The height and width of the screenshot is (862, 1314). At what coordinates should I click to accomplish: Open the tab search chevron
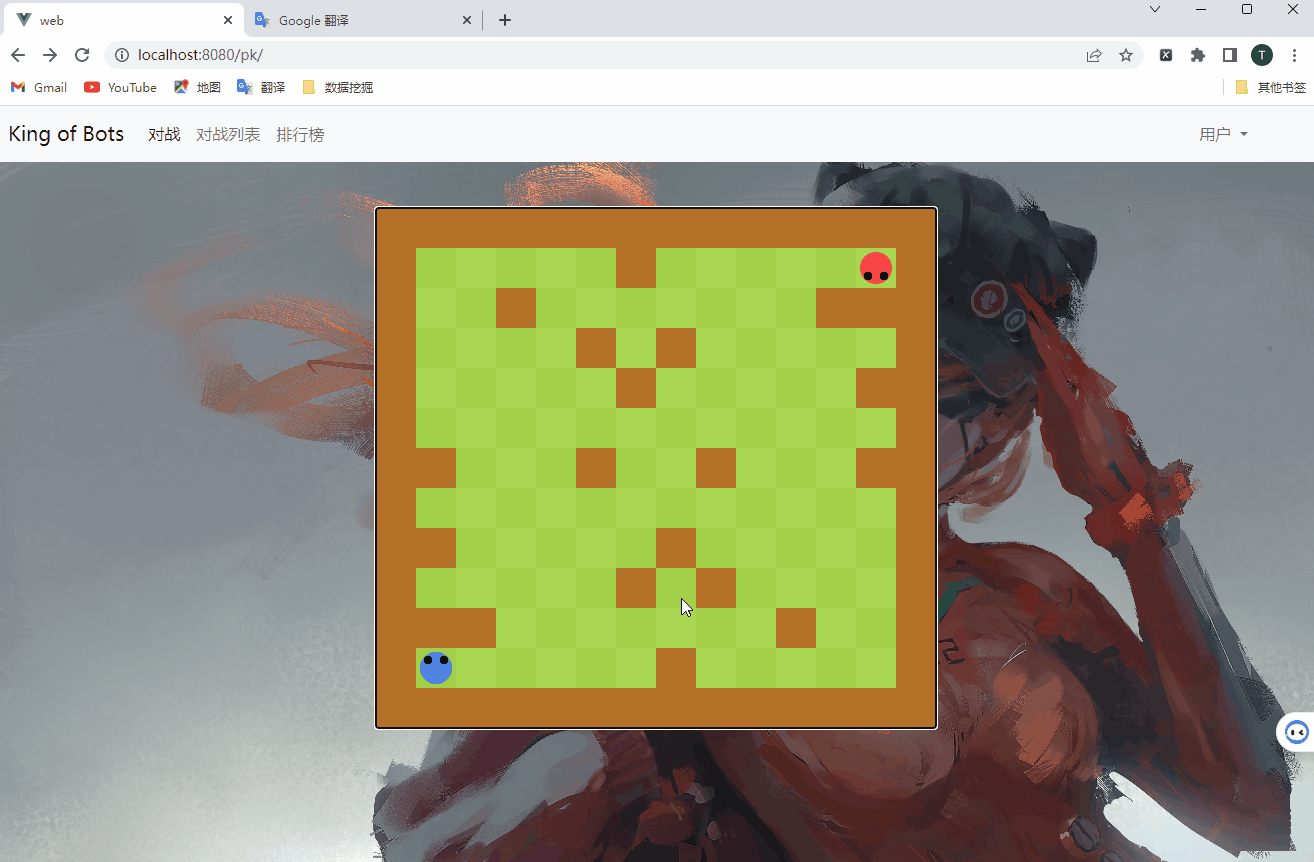click(x=1155, y=9)
